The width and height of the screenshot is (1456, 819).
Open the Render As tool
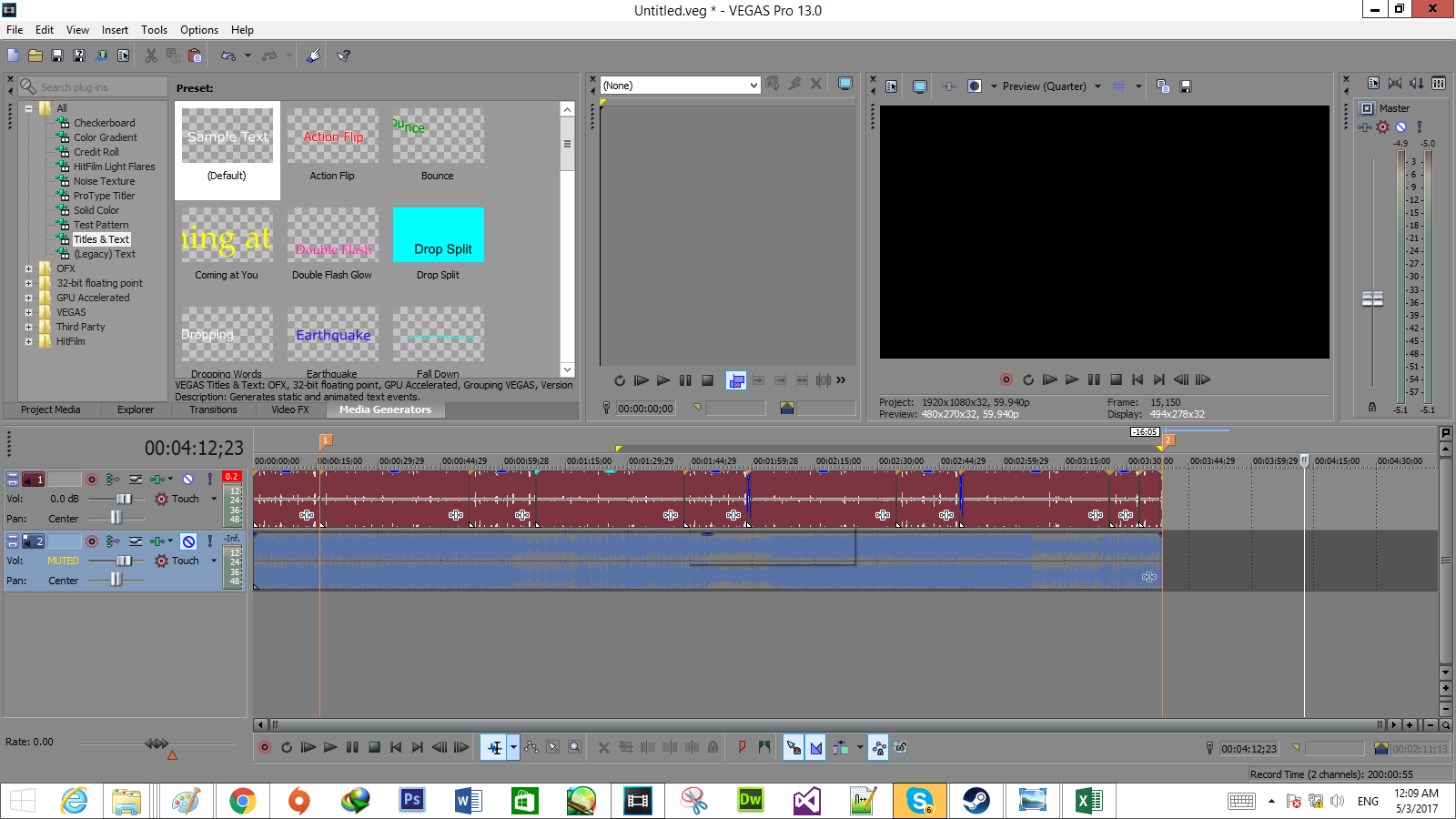pyautogui.click(x=101, y=56)
